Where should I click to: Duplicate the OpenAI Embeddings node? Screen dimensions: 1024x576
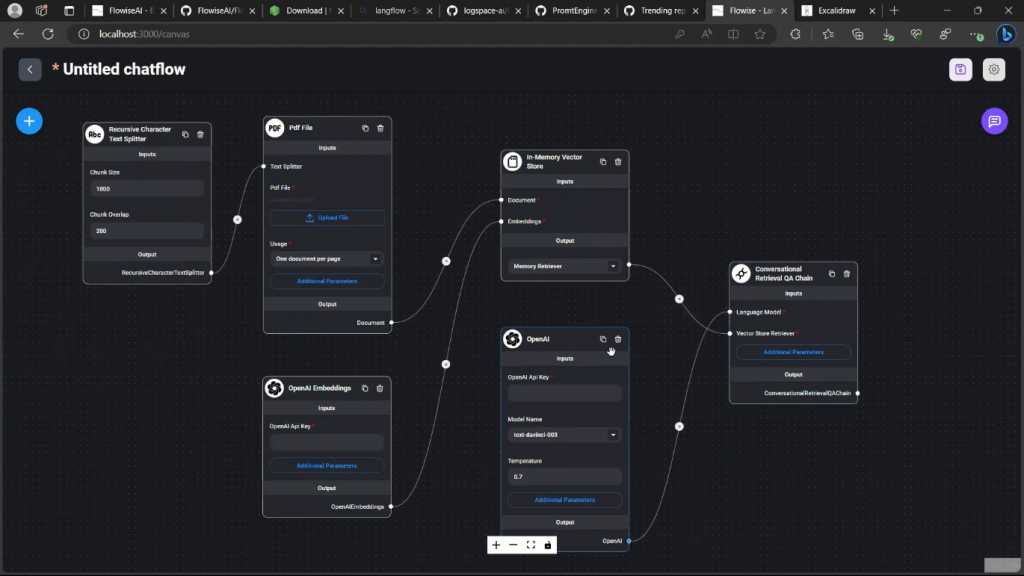(x=364, y=388)
